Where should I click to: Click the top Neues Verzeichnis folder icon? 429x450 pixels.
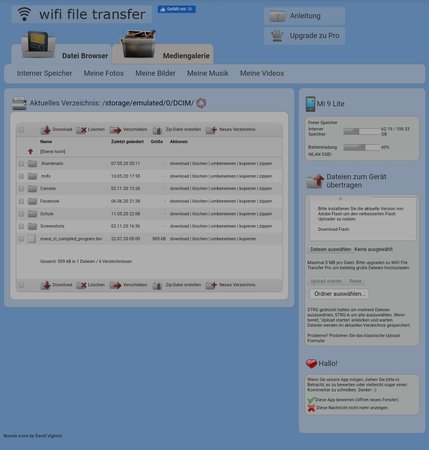(x=211, y=130)
